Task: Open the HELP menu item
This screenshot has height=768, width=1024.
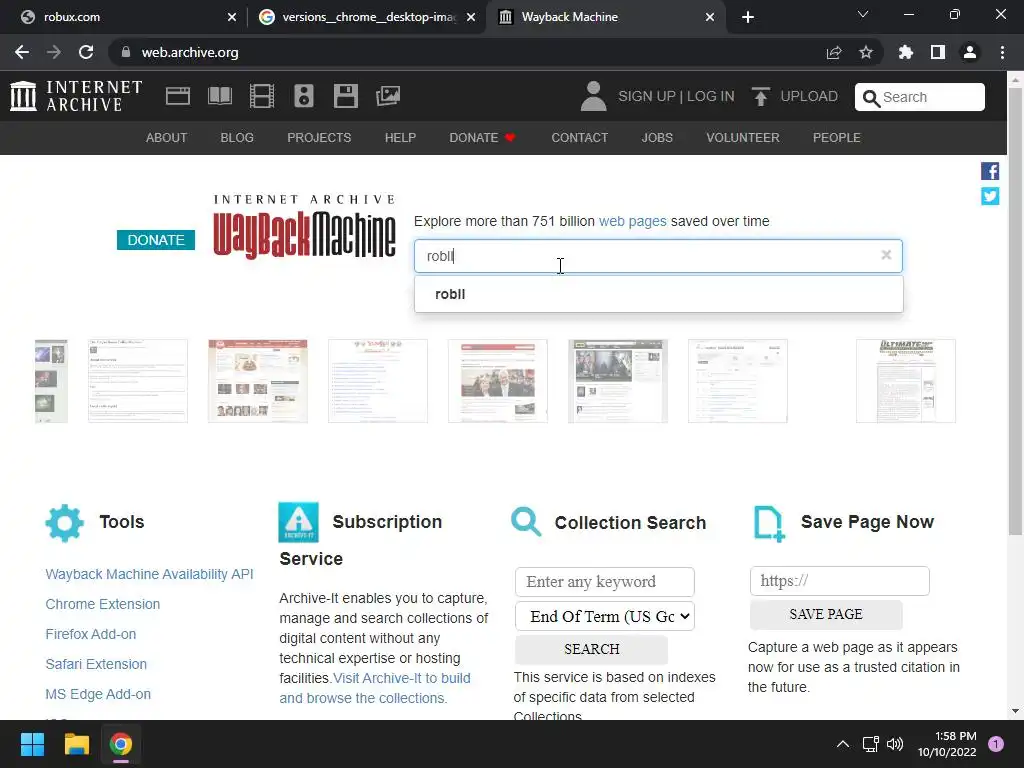Action: click(x=400, y=138)
